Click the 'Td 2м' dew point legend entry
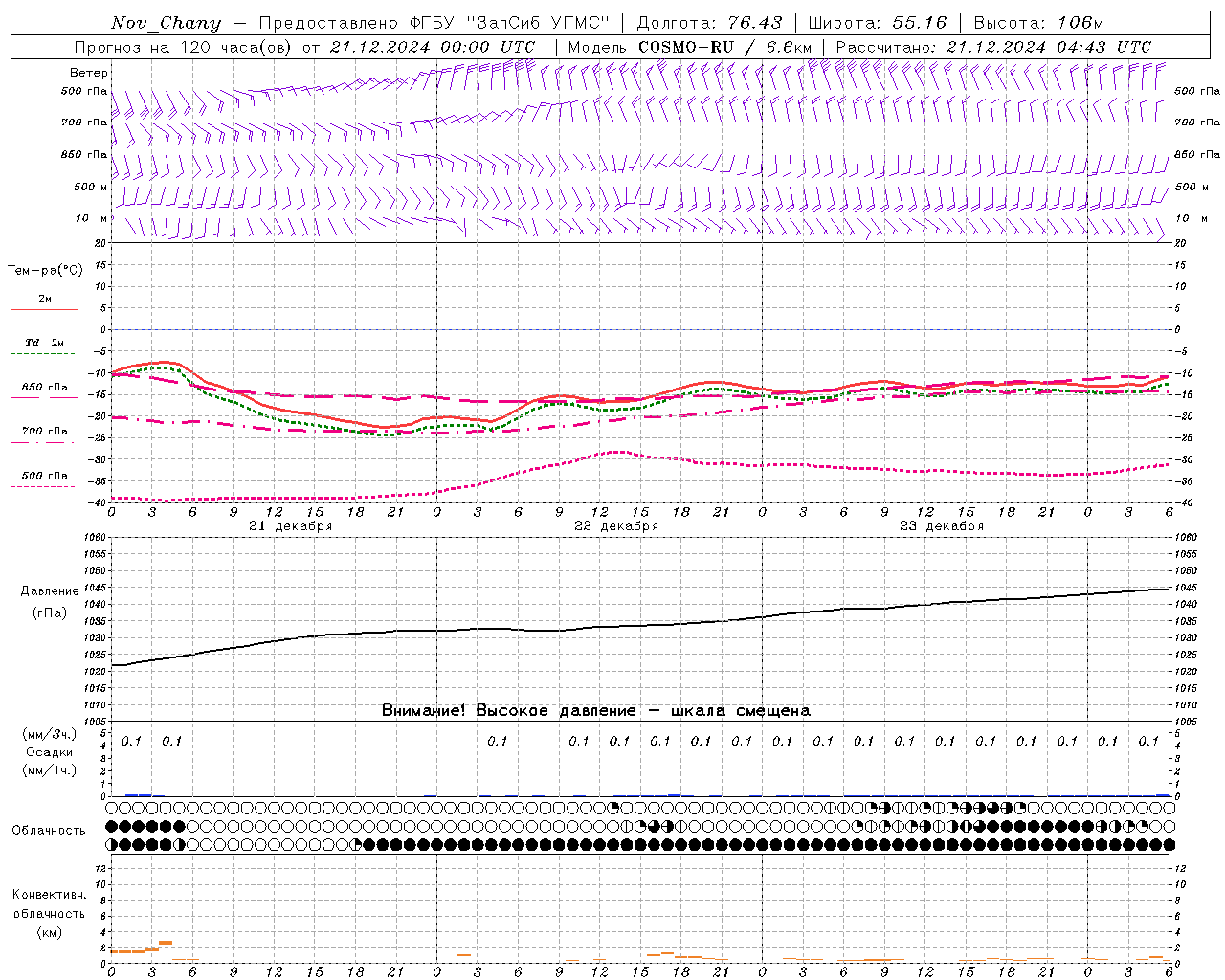 45,343
